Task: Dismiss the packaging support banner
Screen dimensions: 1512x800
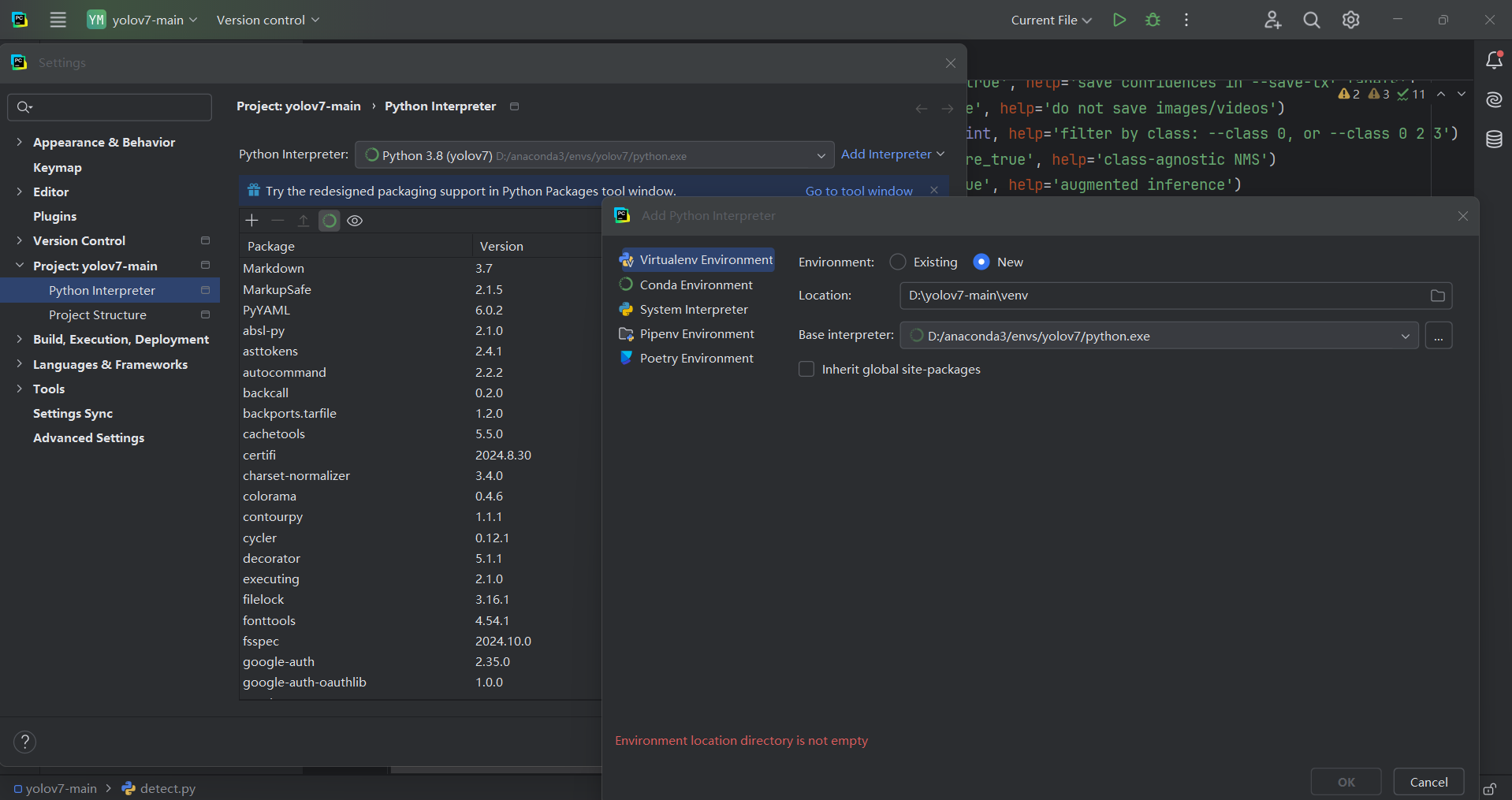Action: click(x=934, y=190)
